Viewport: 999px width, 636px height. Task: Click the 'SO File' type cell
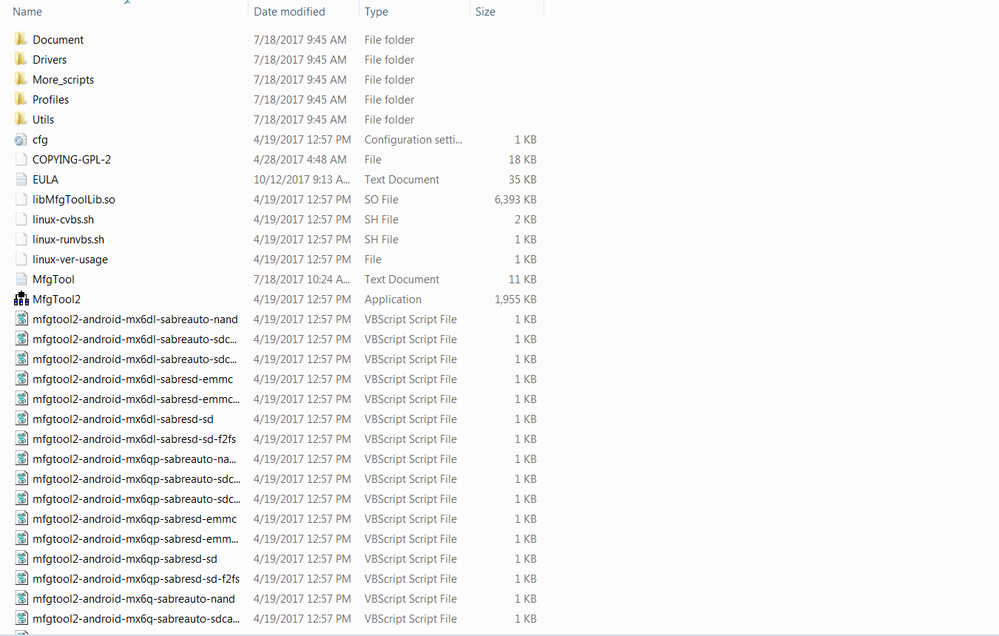point(381,199)
